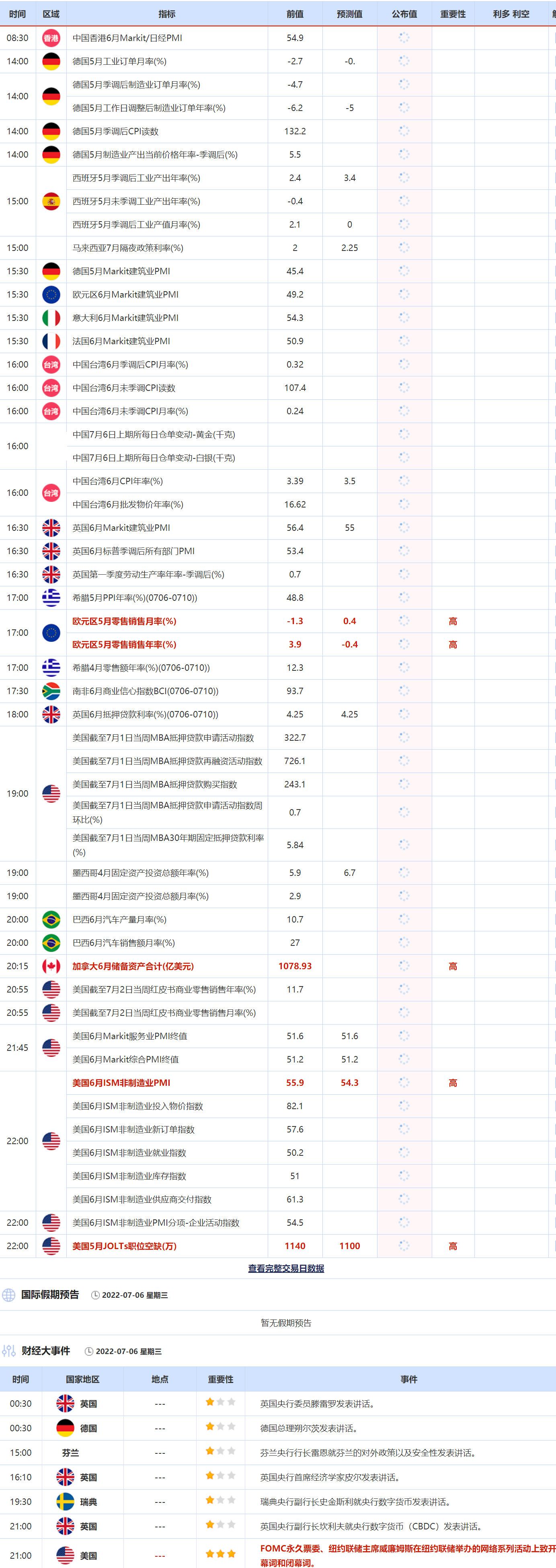Image resolution: width=556 pixels, height=1568 pixels.
Task: Click the 重要性 column header in data table
Action: point(453,13)
